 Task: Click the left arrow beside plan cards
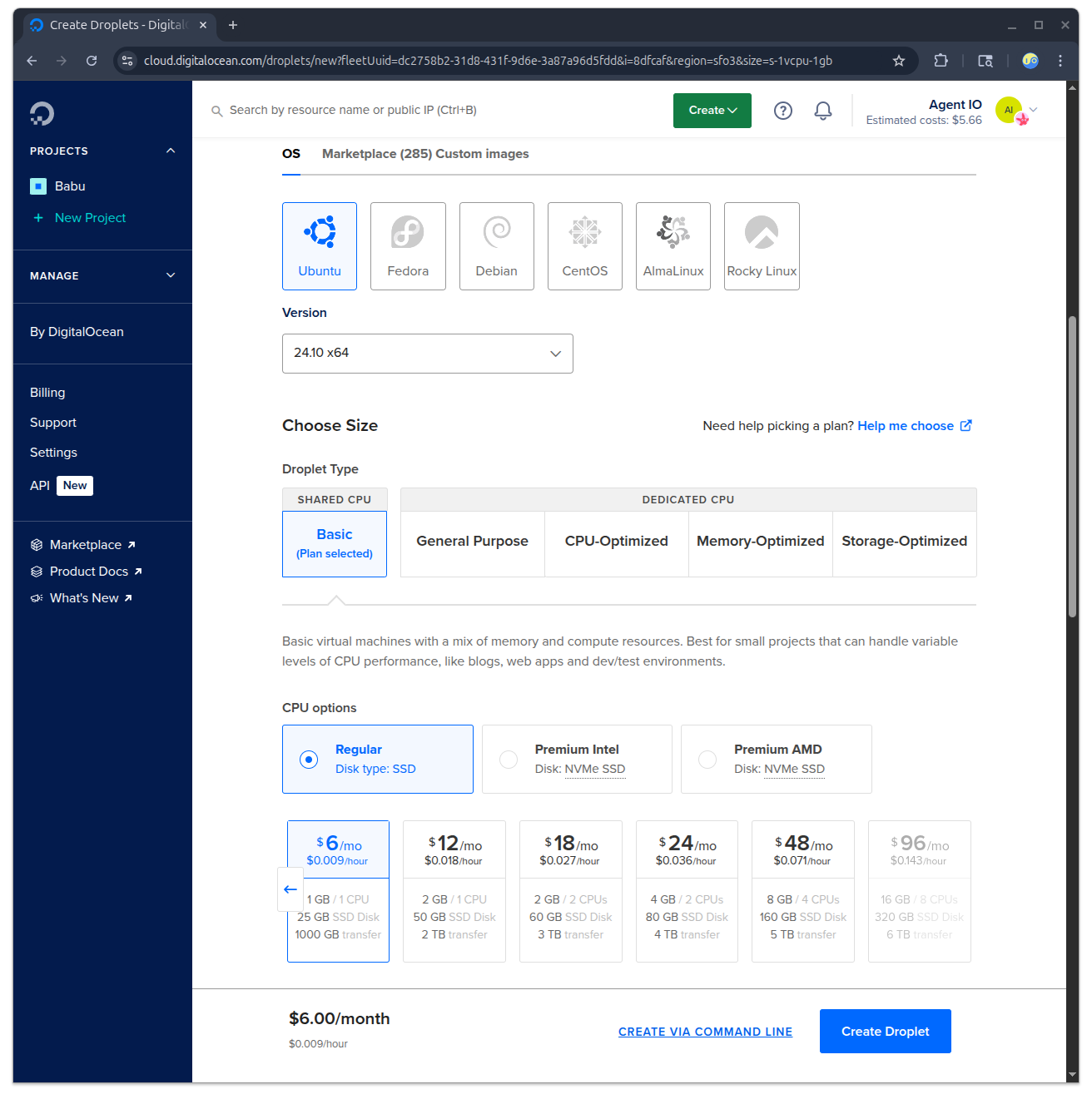click(290, 889)
